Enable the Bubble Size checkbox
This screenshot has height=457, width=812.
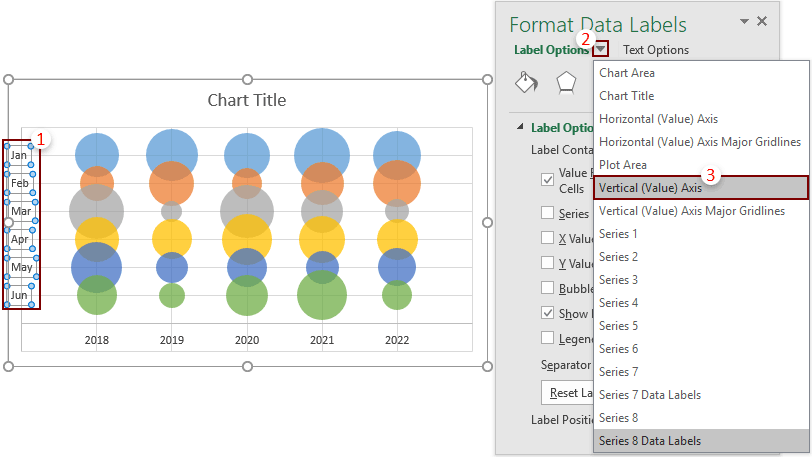[547, 288]
